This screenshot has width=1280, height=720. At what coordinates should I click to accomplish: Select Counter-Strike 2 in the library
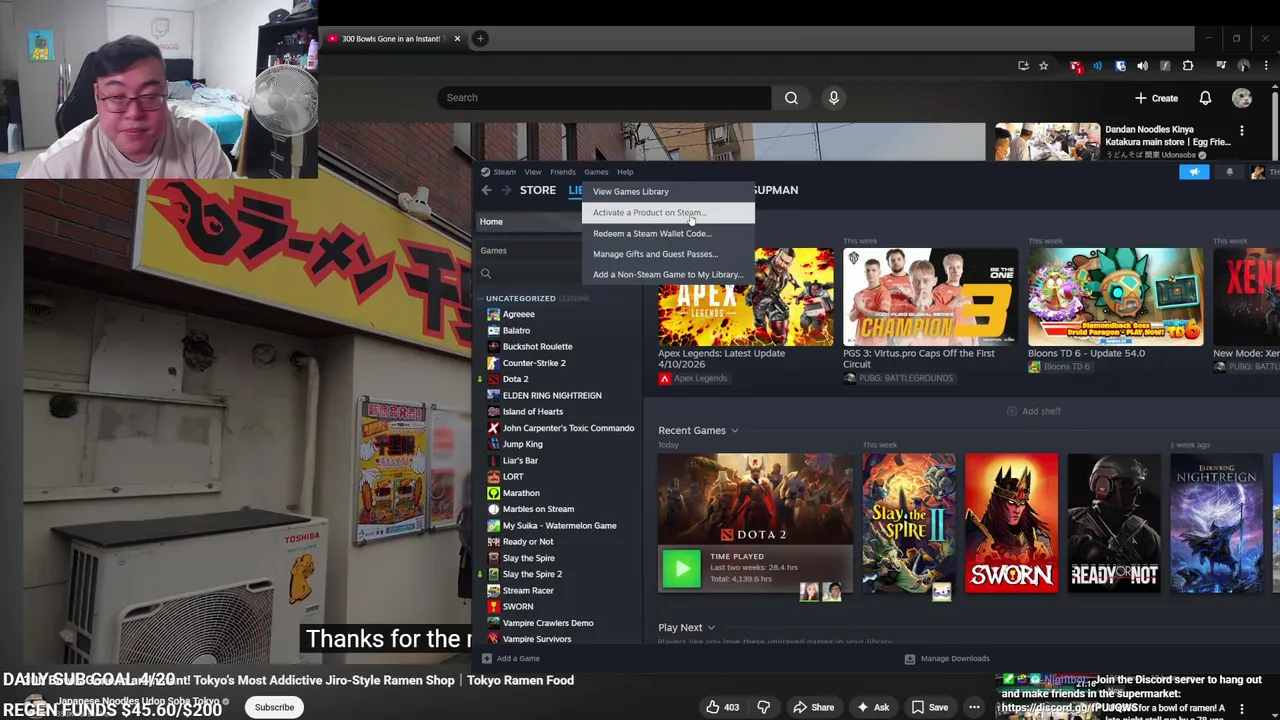click(534, 363)
